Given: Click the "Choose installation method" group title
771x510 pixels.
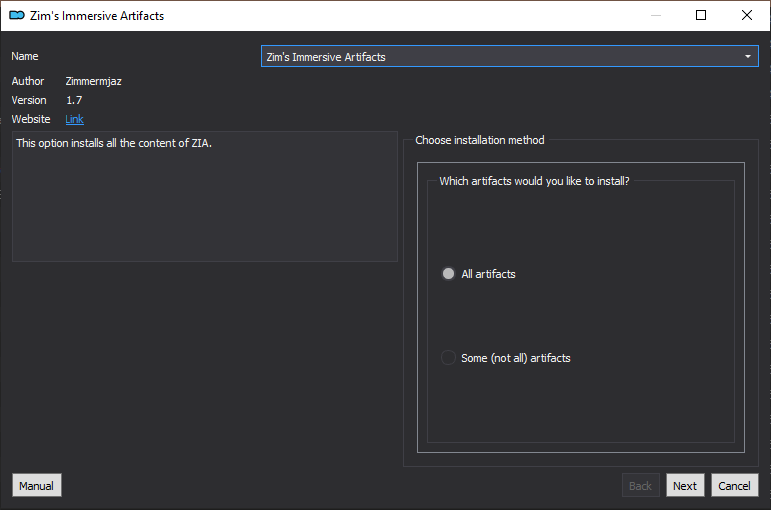Looking at the screenshot, I should click(479, 140).
